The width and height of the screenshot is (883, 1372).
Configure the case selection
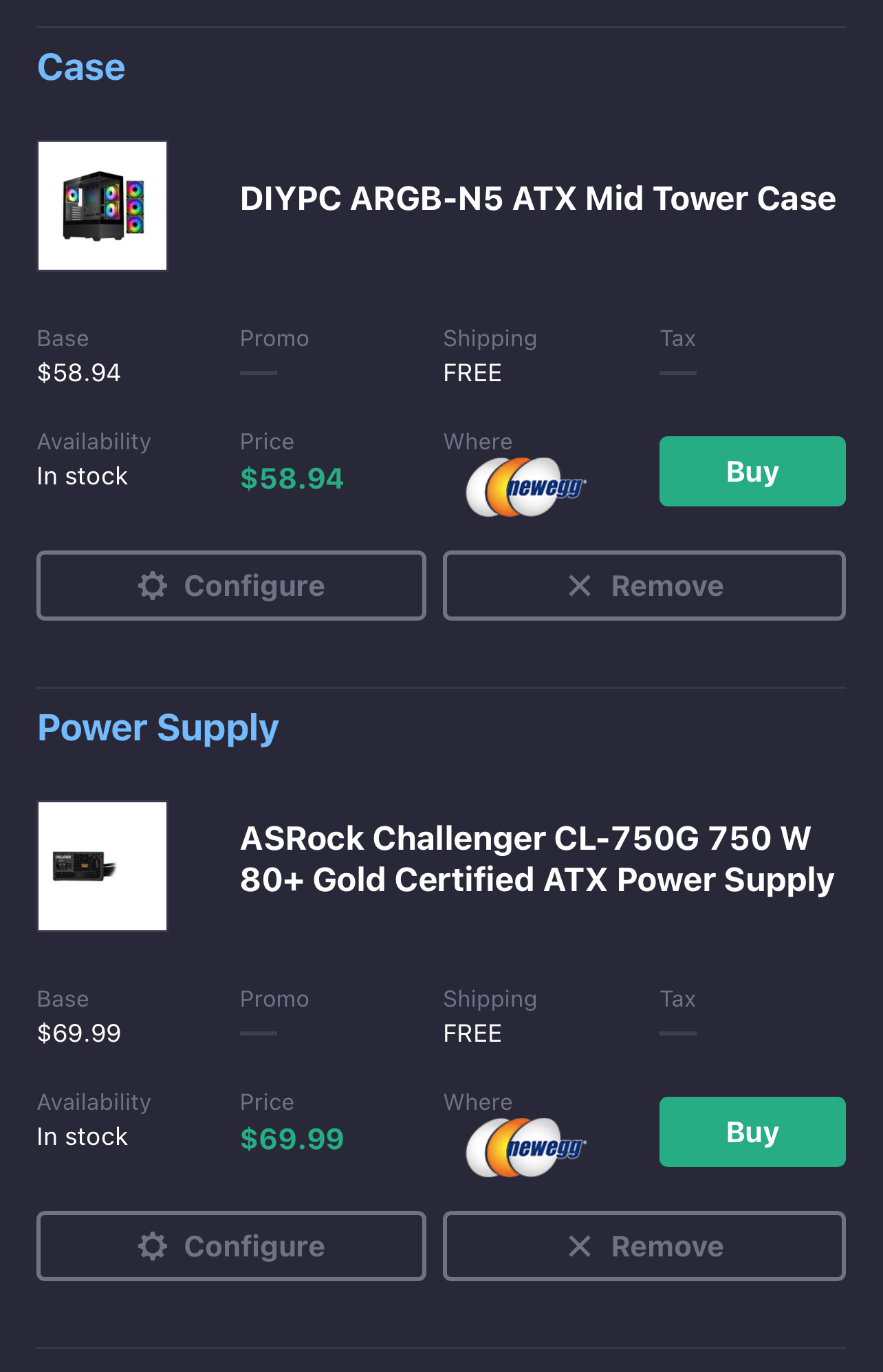231,586
